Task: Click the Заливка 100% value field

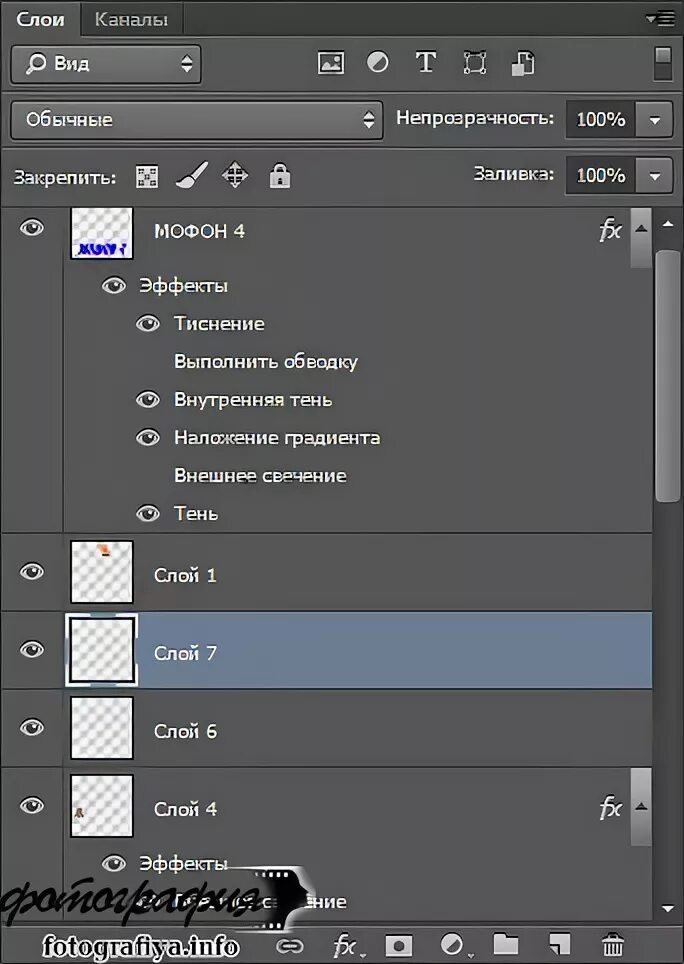Action: (601, 176)
